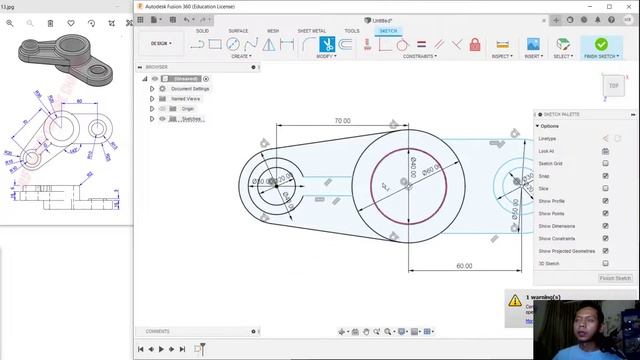Select the Rectangle sketch tool
The image size is (640, 360).
(215, 44)
